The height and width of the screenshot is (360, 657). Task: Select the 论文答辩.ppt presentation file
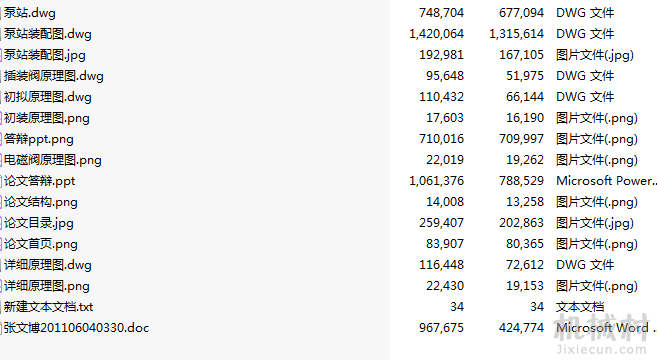39,181
